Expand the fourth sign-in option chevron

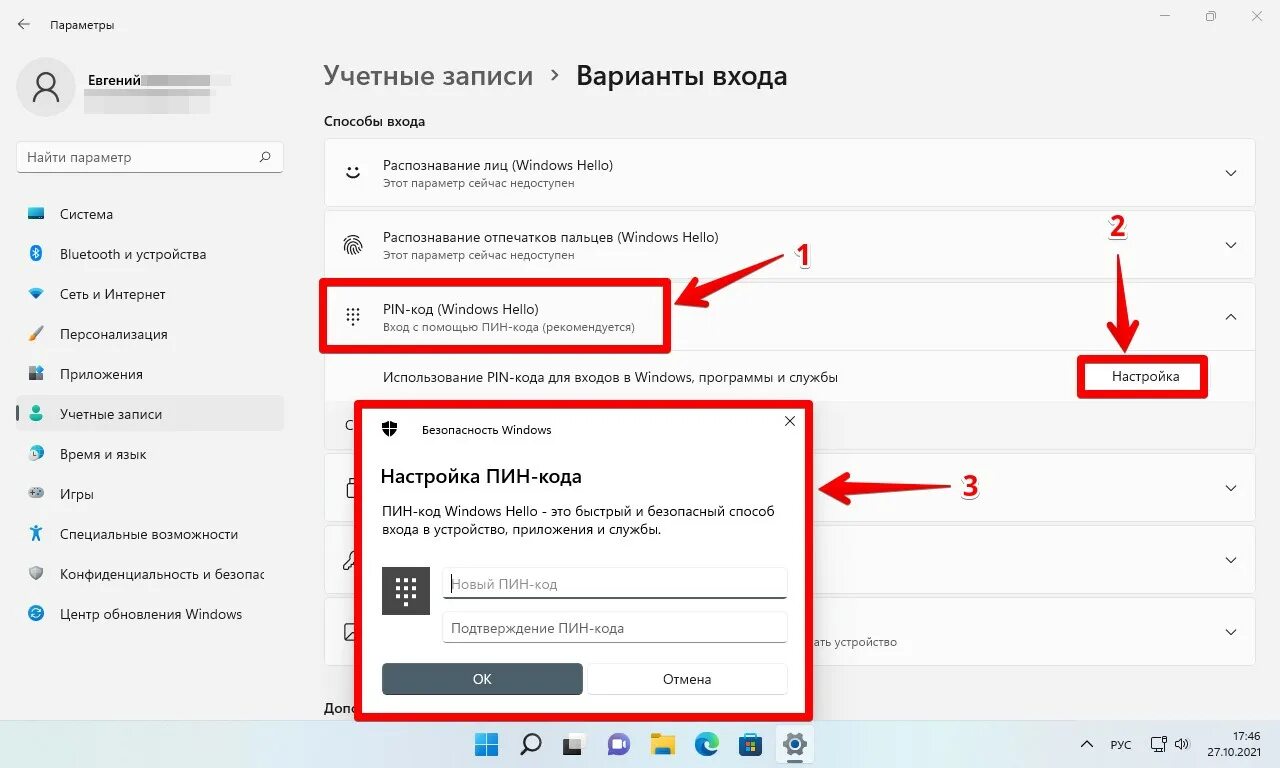click(x=1231, y=488)
